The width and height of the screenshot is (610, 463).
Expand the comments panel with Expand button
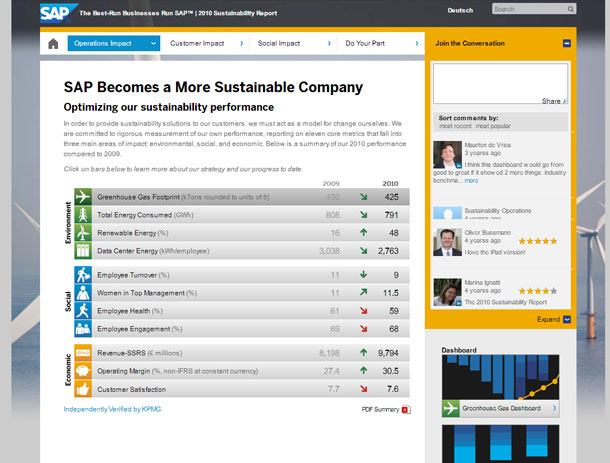coord(554,319)
